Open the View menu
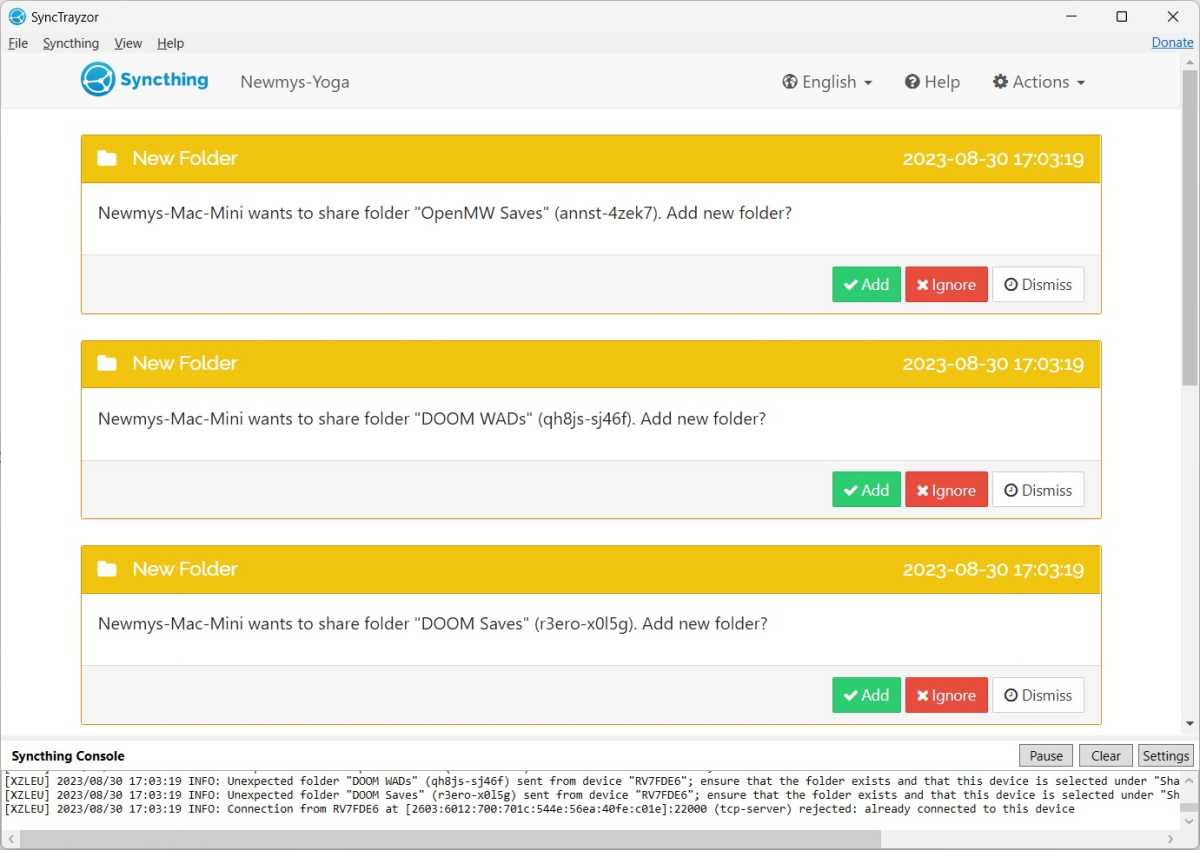This screenshot has height=850, width=1200. pyautogui.click(x=128, y=43)
